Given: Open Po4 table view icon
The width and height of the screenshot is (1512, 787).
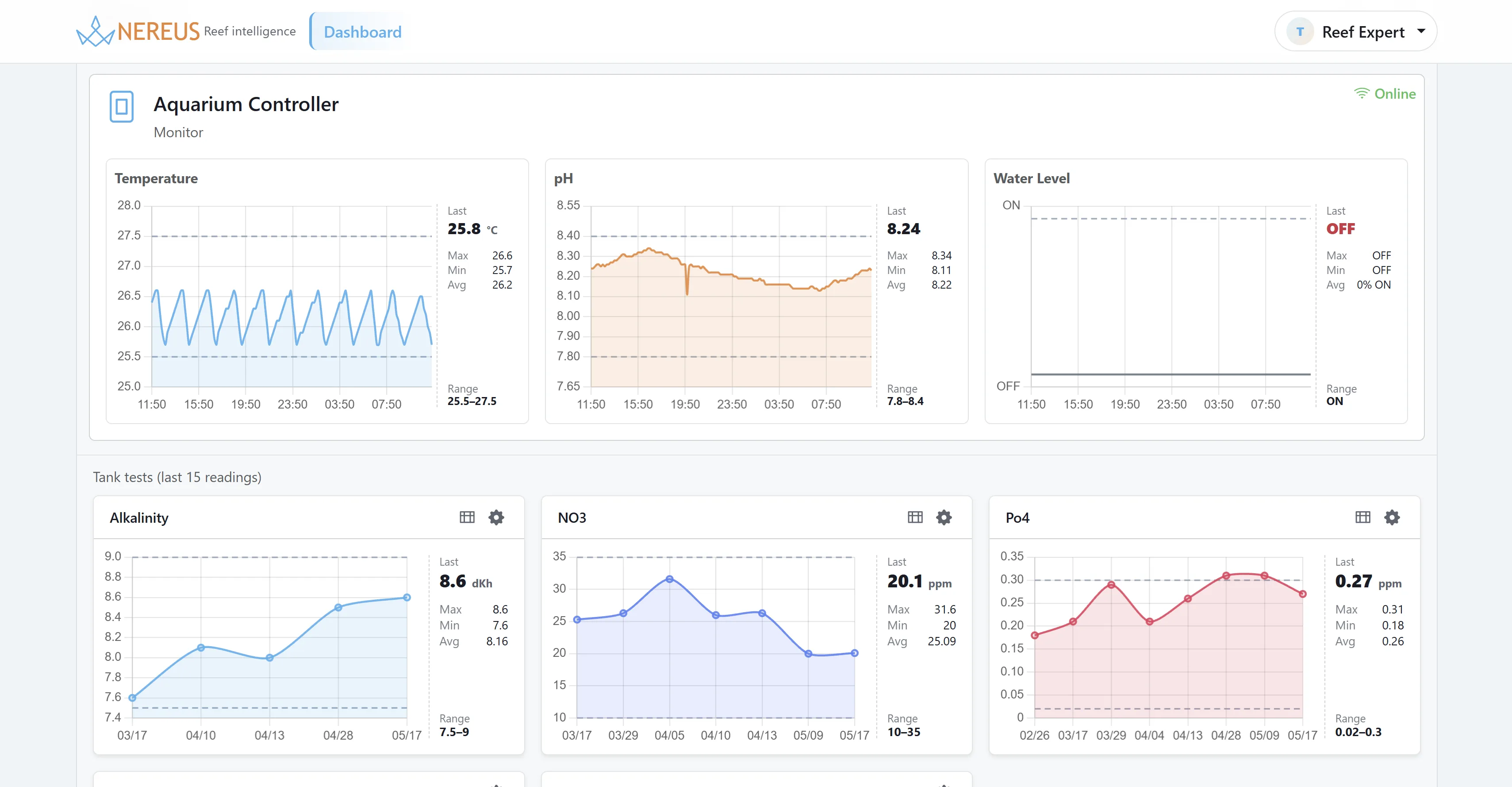Looking at the screenshot, I should pyautogui.click(x=1362, y=517).
